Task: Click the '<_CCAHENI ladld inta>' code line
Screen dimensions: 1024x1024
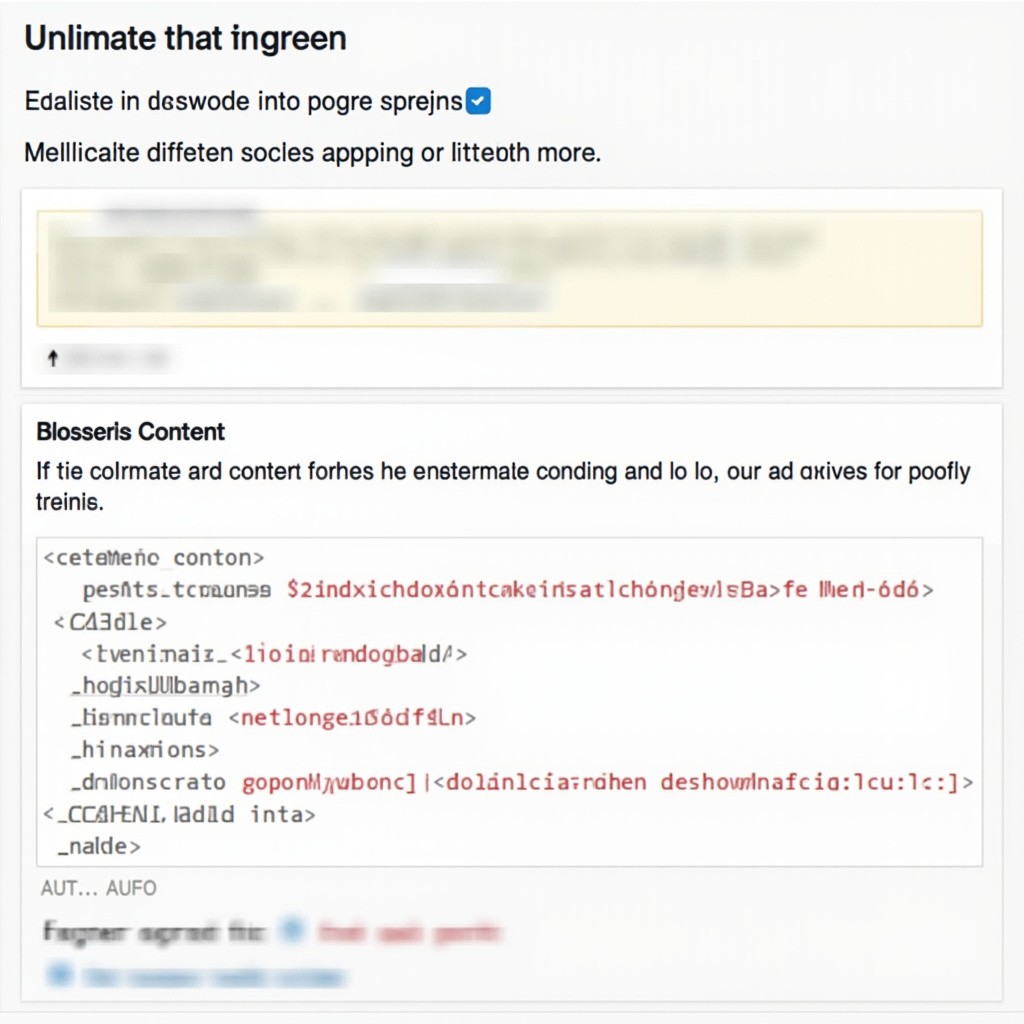Action: [180, 814]
